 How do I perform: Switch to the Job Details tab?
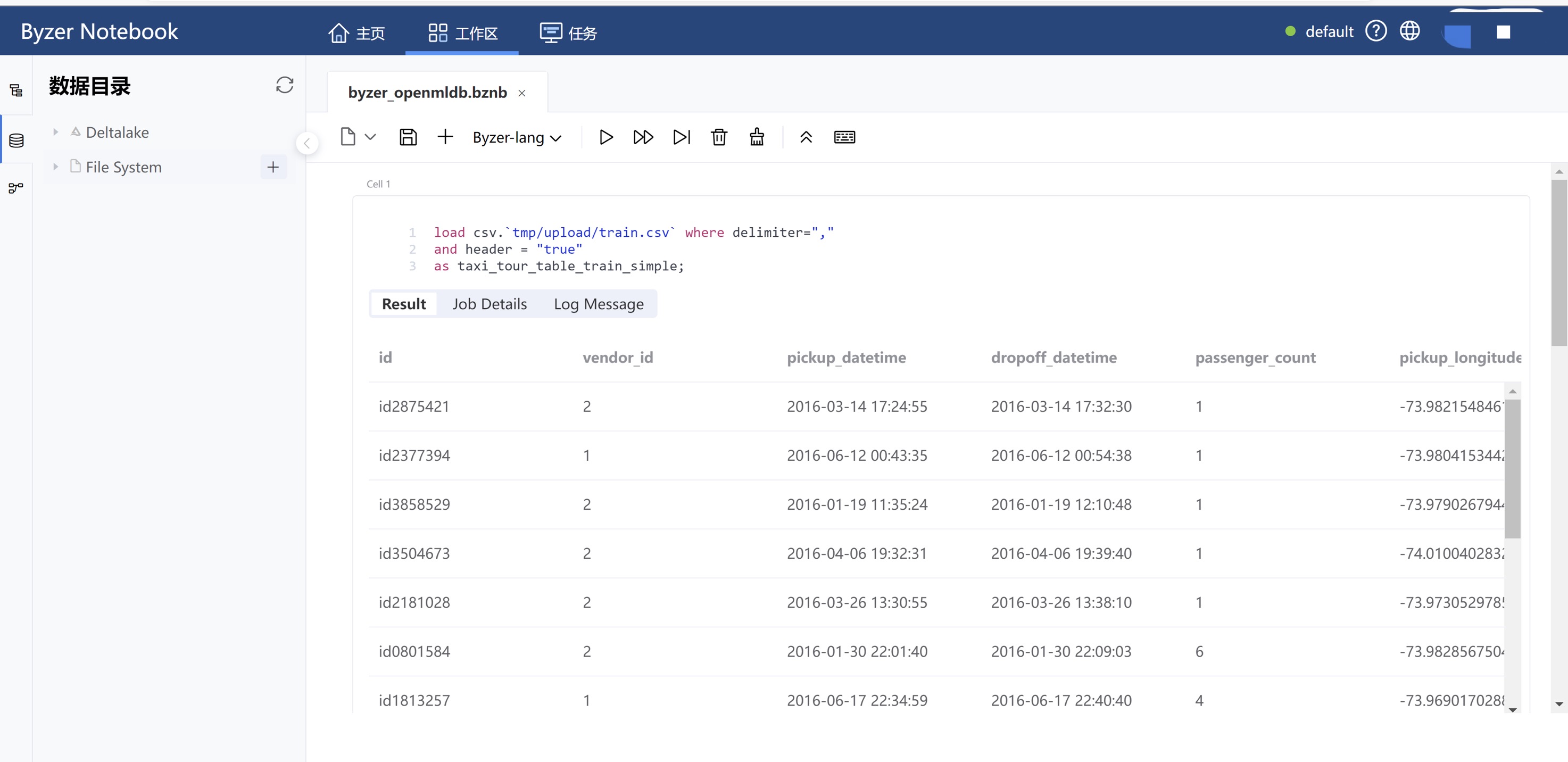tap(490, 304)
